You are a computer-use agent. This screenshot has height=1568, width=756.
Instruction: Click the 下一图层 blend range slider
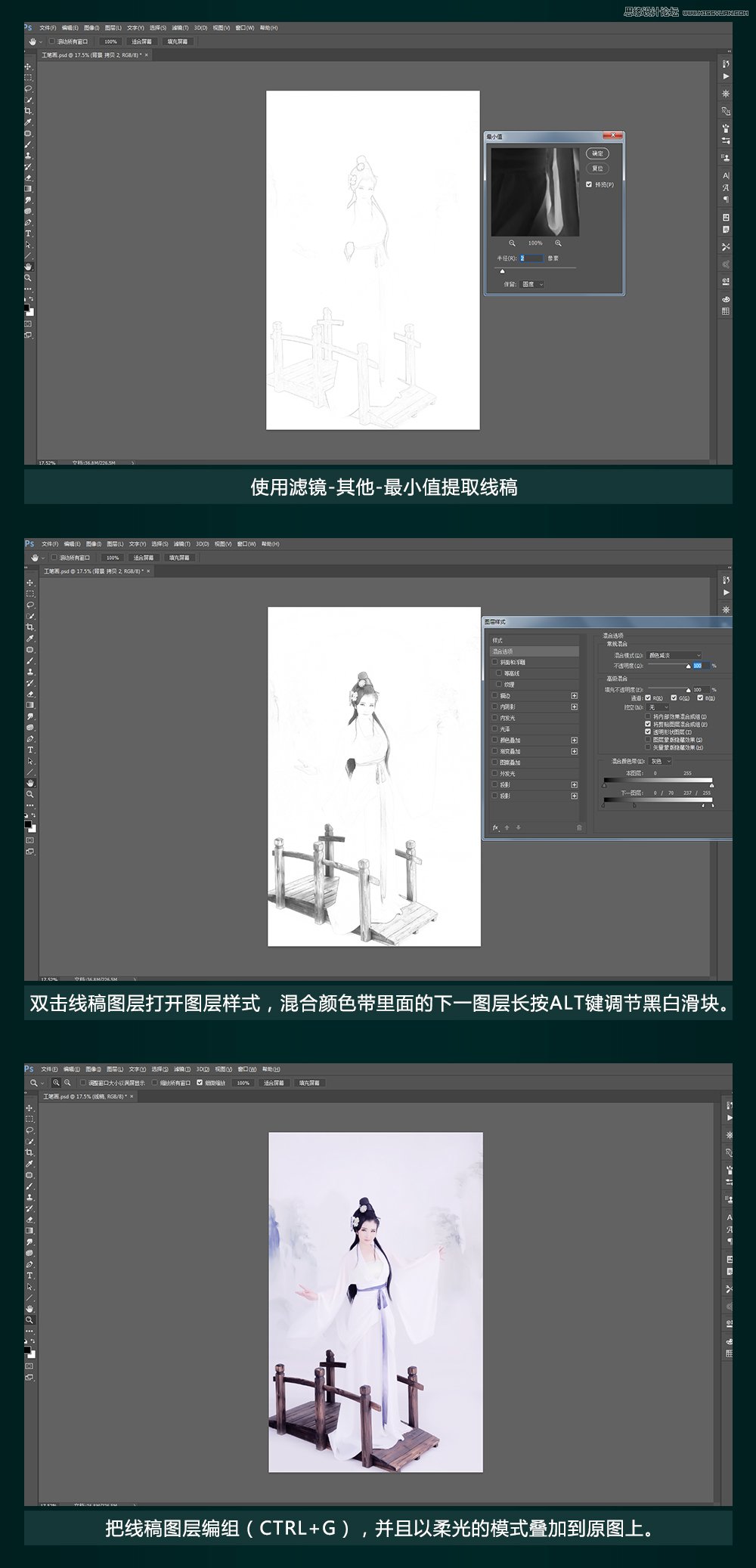pyautogui.click(x=657, y=801)
